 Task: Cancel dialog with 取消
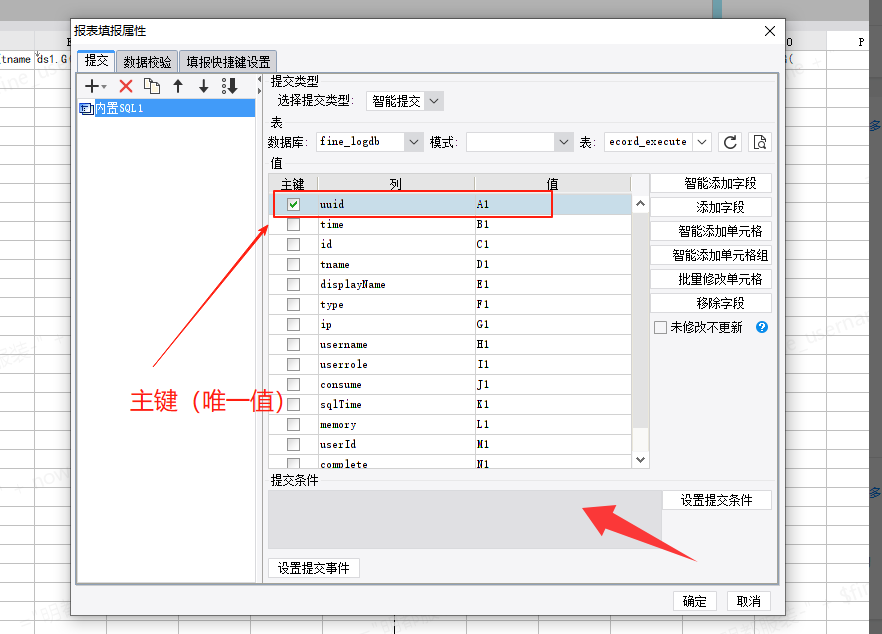click(x=749, y=601)
